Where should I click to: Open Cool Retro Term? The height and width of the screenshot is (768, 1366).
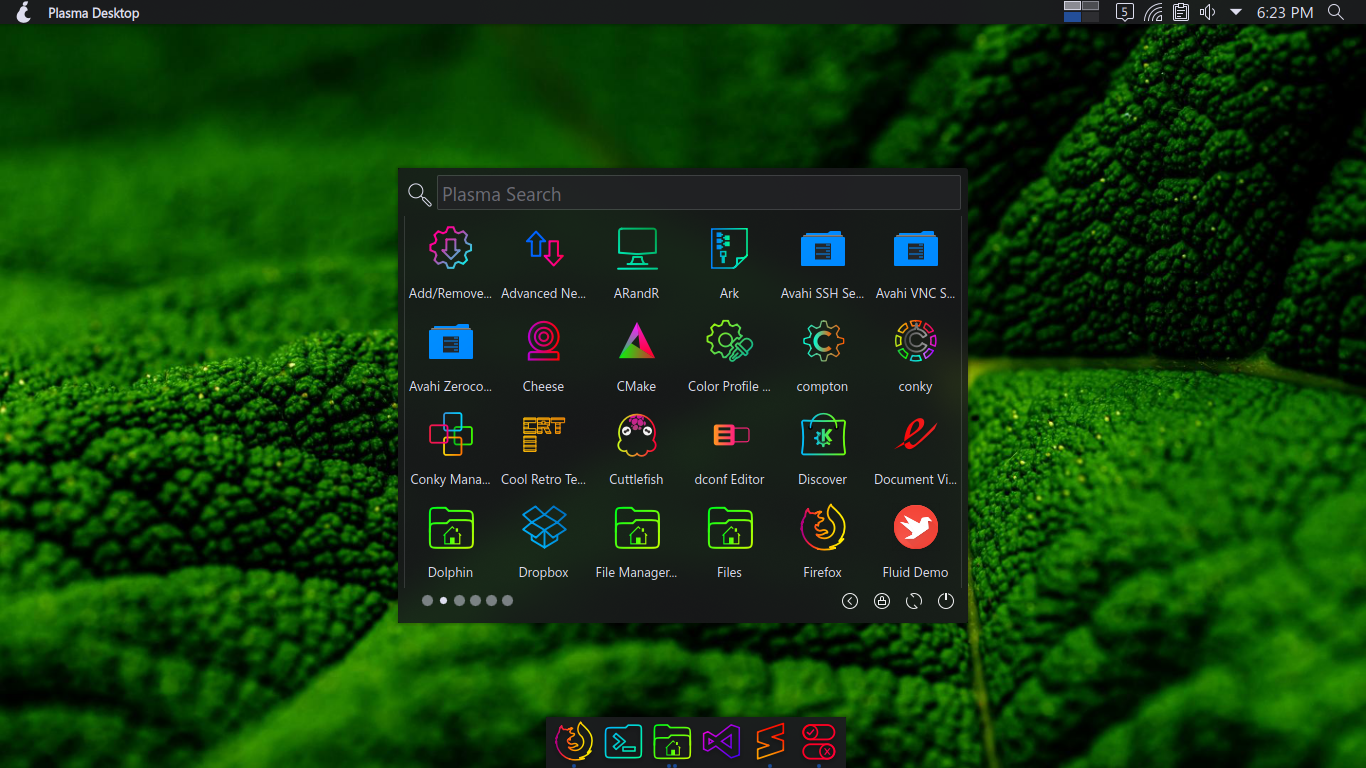click(x=544, y=434)
